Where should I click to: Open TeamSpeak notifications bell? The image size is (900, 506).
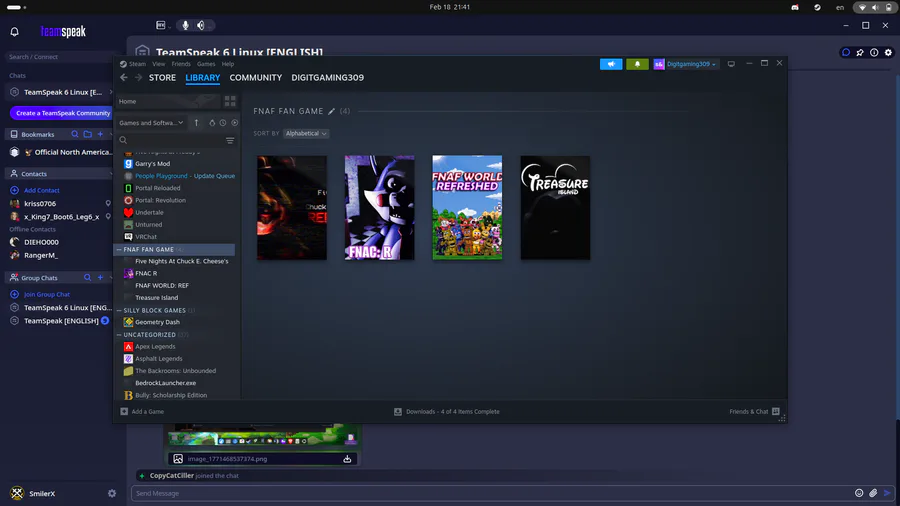[x=14, y=32]
